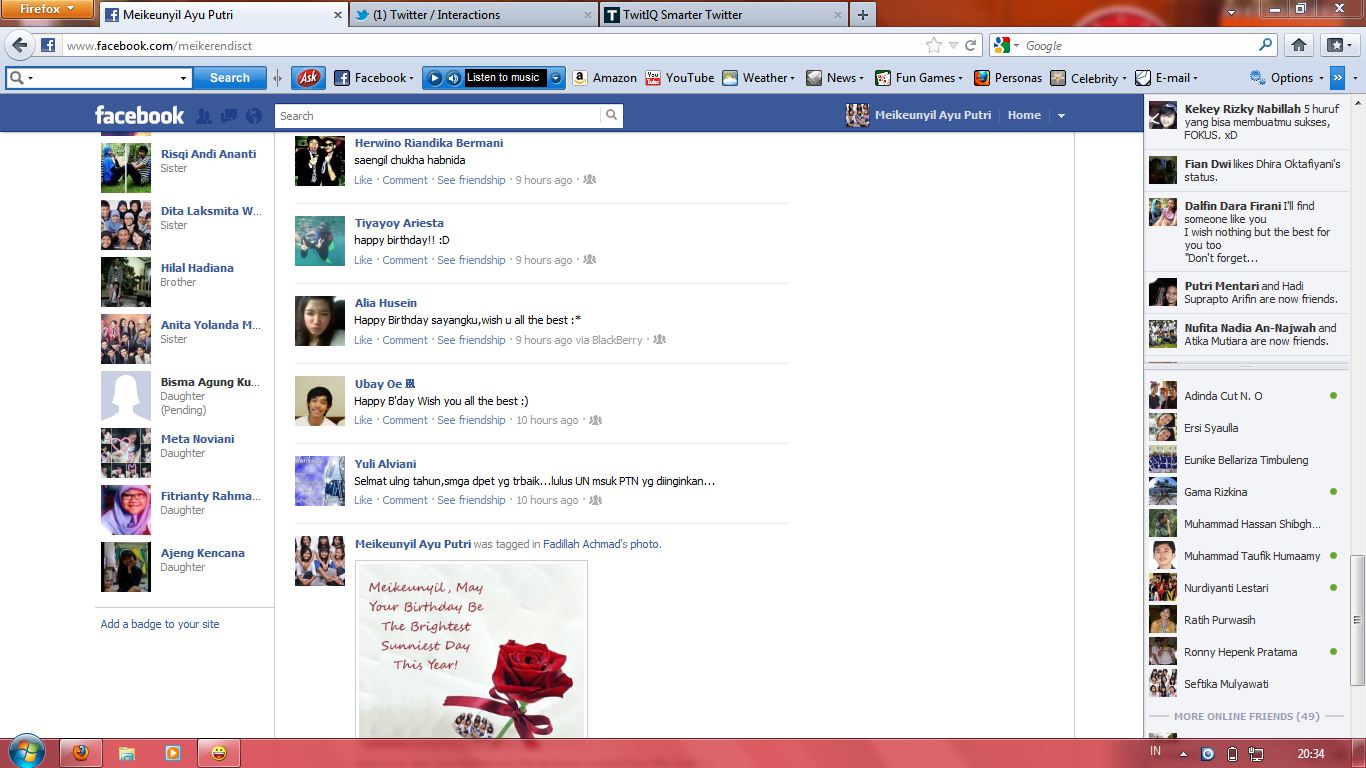Image resolution: width=1366 pixels, height=768 pixels.
Task: Open the tagged birthday rose photo
Action: coord(471,650)
